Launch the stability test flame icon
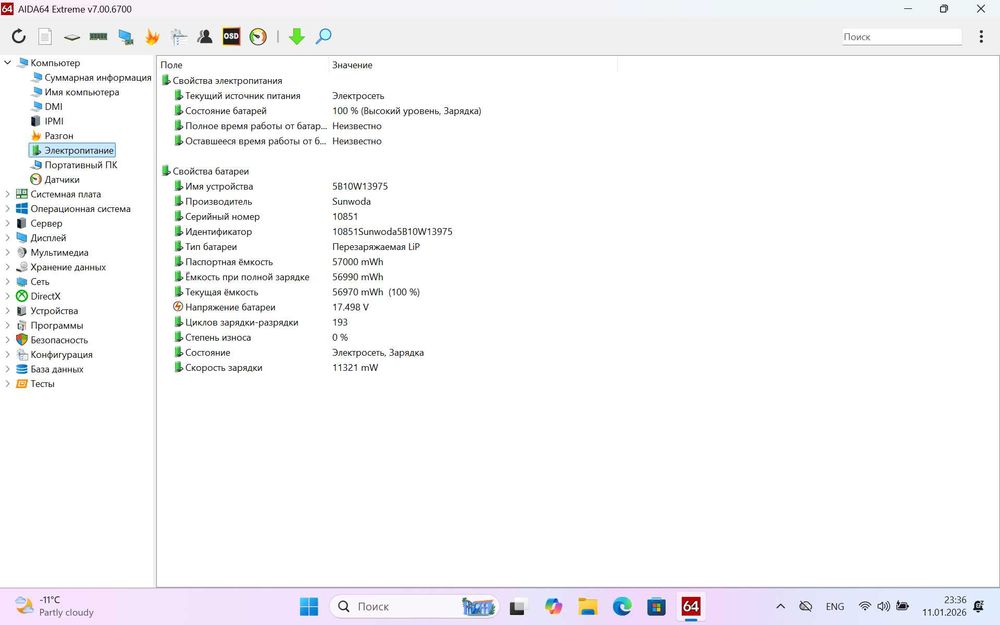Viewport: 1000px width, 625px height. tap(152, 36)
